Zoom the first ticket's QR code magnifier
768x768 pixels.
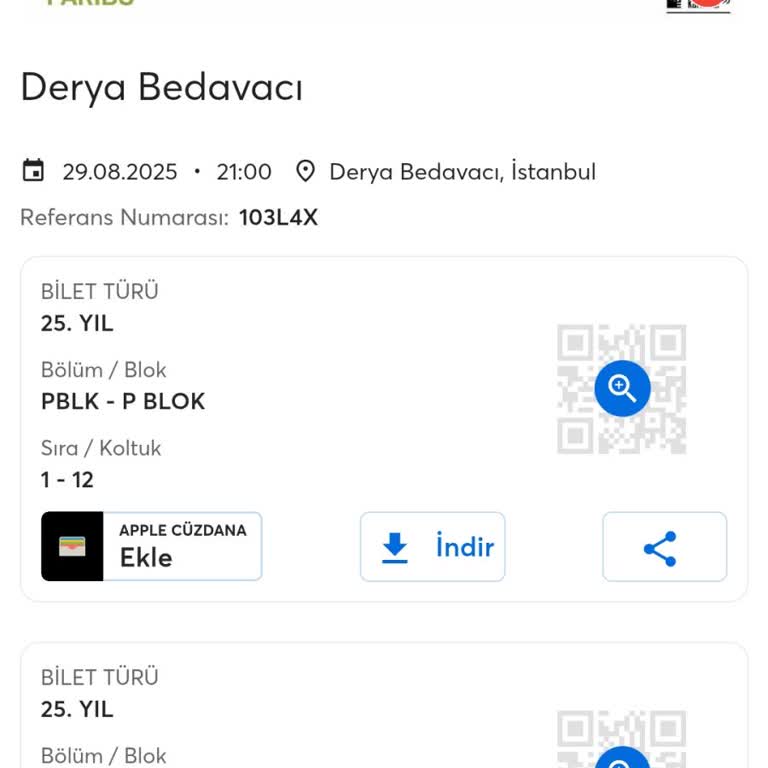click(x=622, y=388)
